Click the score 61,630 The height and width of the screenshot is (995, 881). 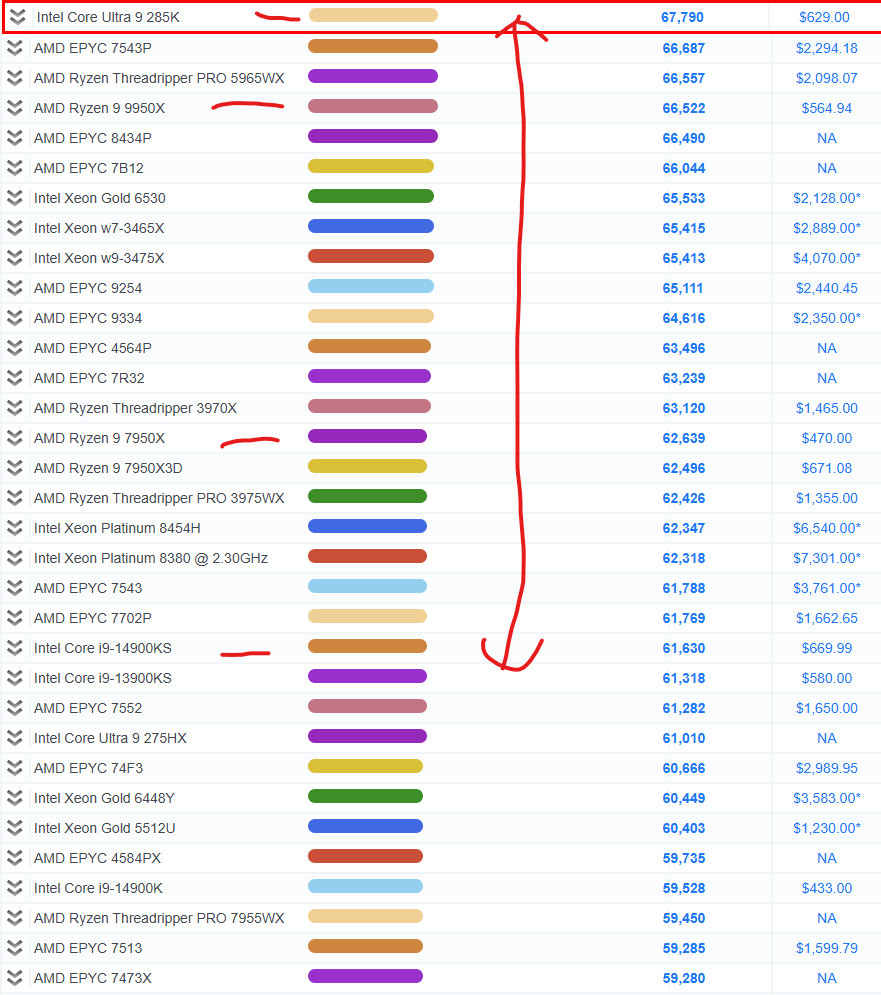[x=684, y=649]
